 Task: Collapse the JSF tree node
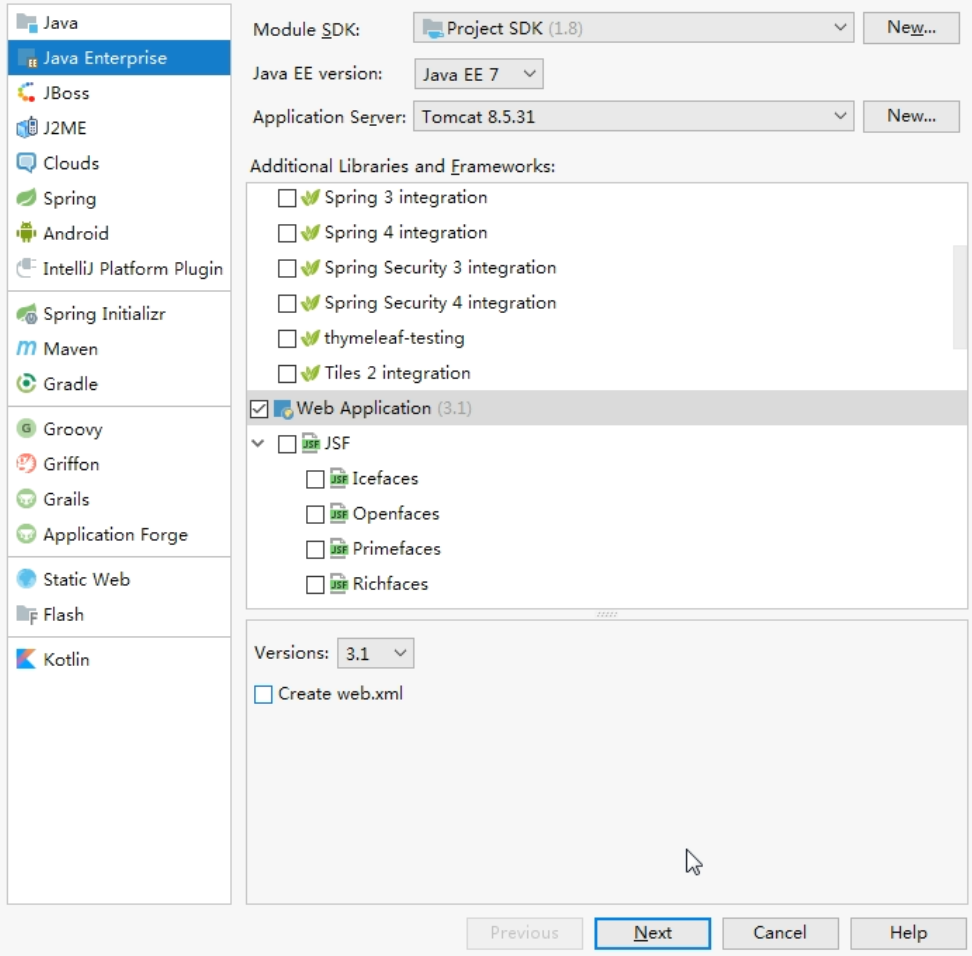pyautogui.click(x=258, y=443)
